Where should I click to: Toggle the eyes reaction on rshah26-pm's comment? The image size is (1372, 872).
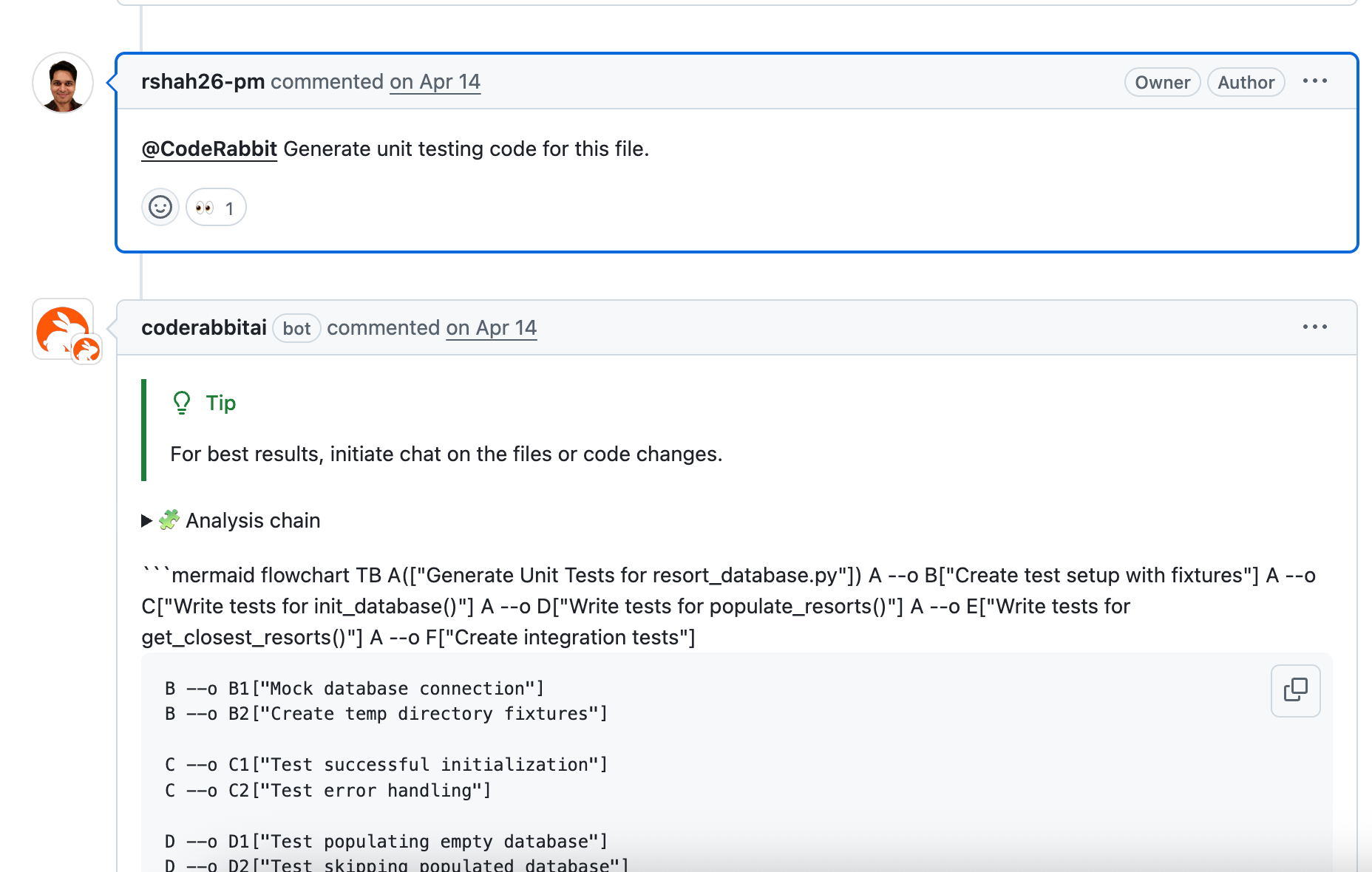(215, 208)
